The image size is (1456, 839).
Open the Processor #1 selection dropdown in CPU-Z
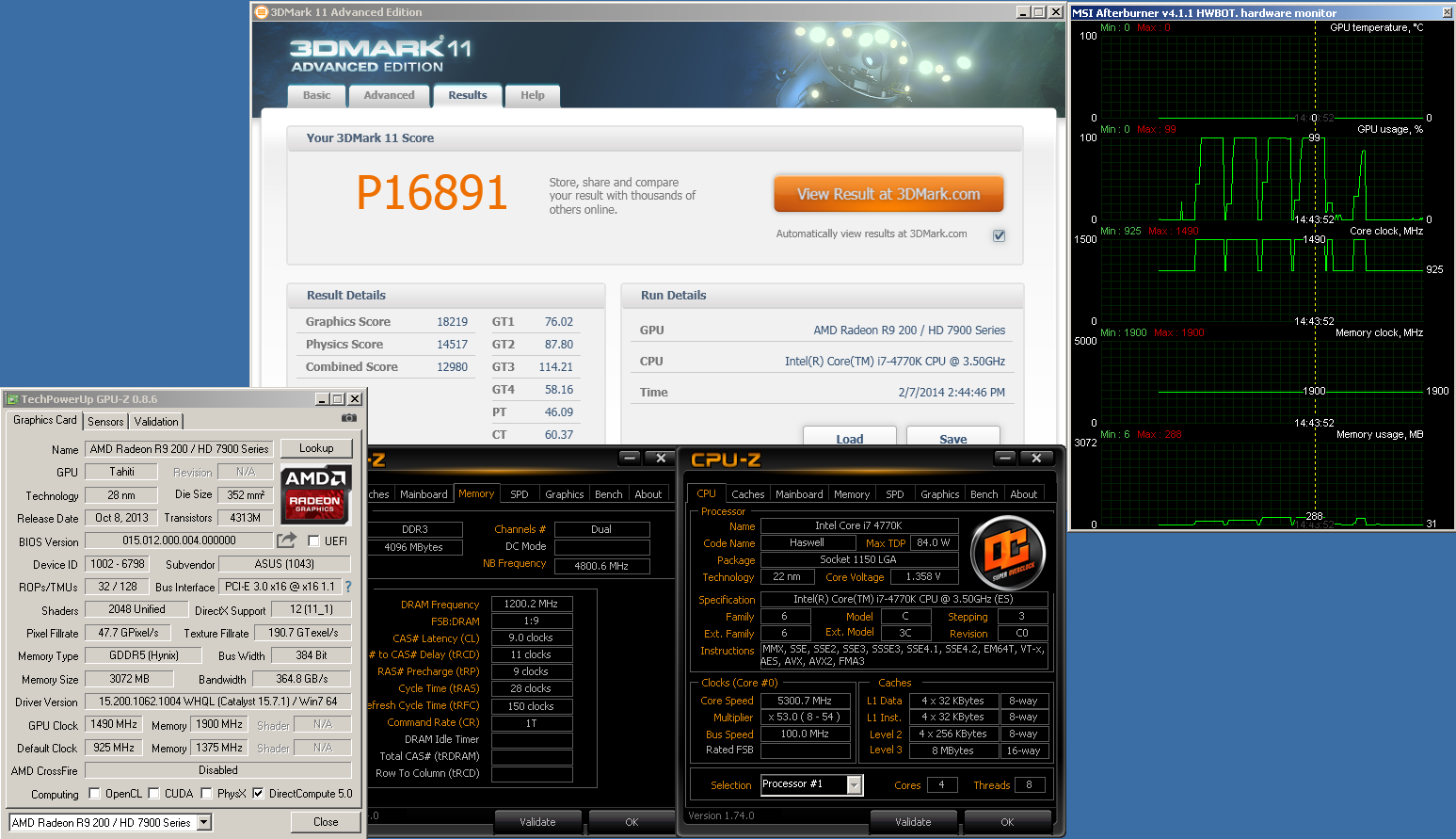click(x=855, y=784)
